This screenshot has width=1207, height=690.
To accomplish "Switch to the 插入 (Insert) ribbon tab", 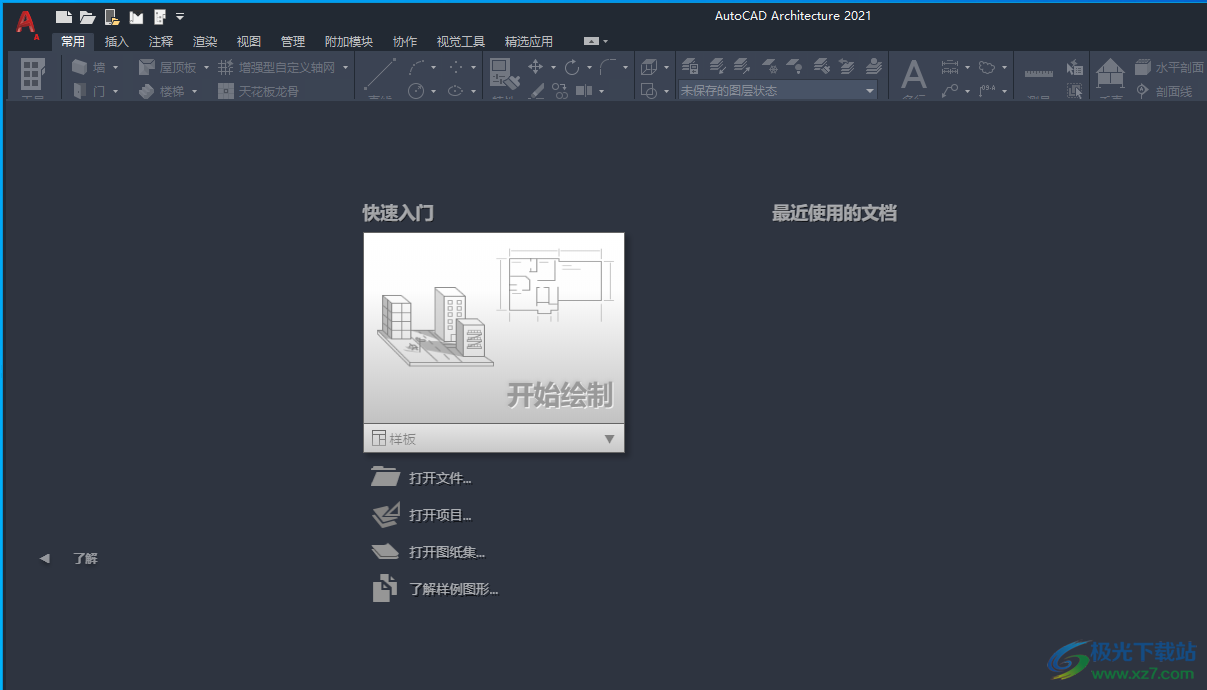I will [117, 41].
